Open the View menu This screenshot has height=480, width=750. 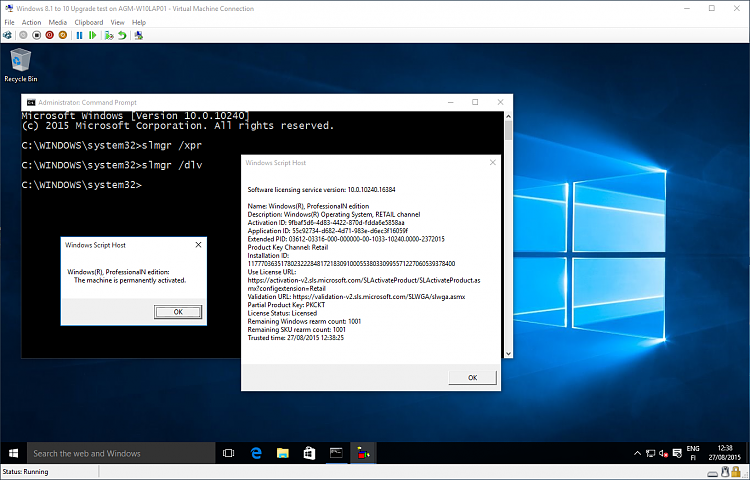(x=117, y=22)
